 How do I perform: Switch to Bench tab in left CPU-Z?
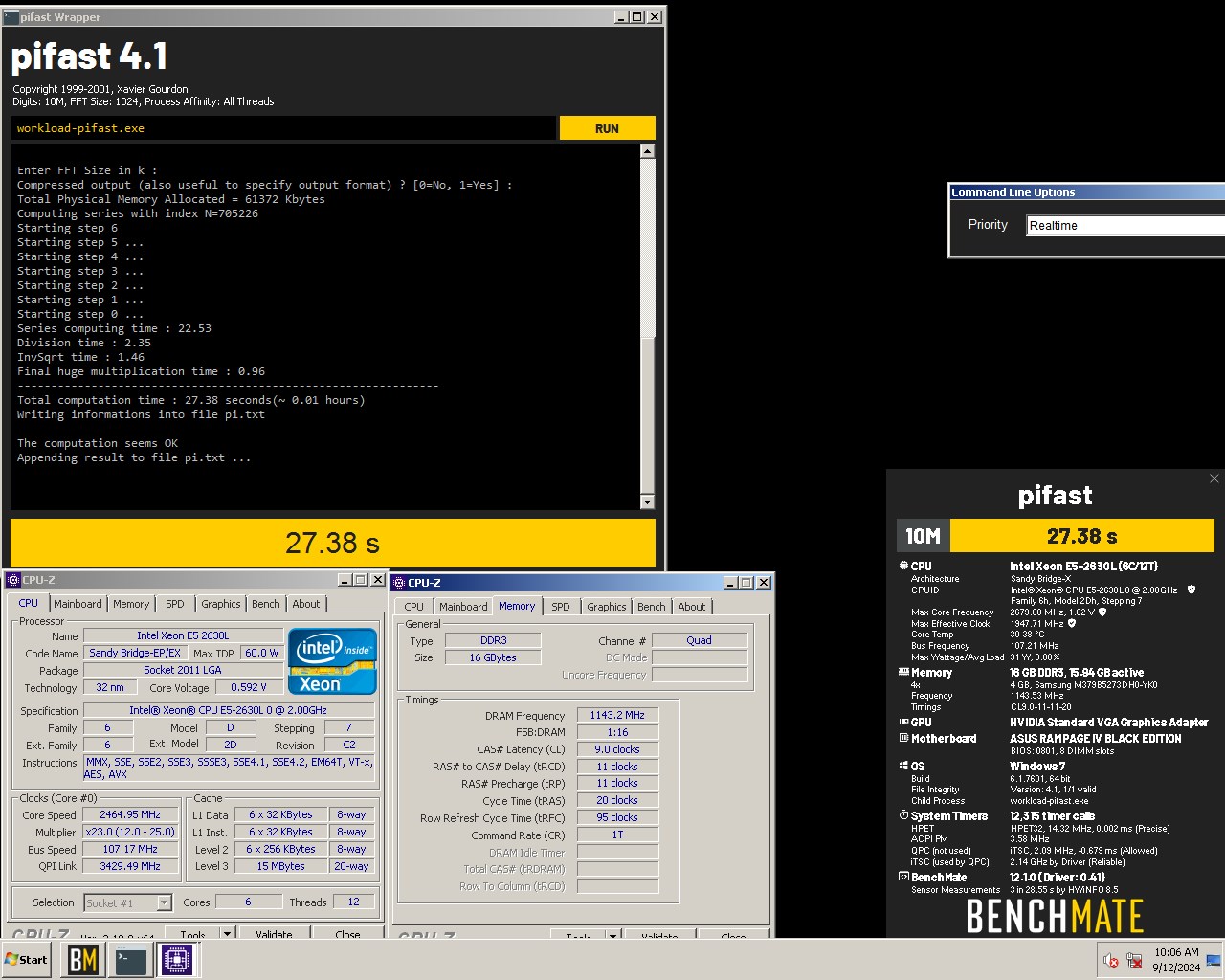coord(266,604)
